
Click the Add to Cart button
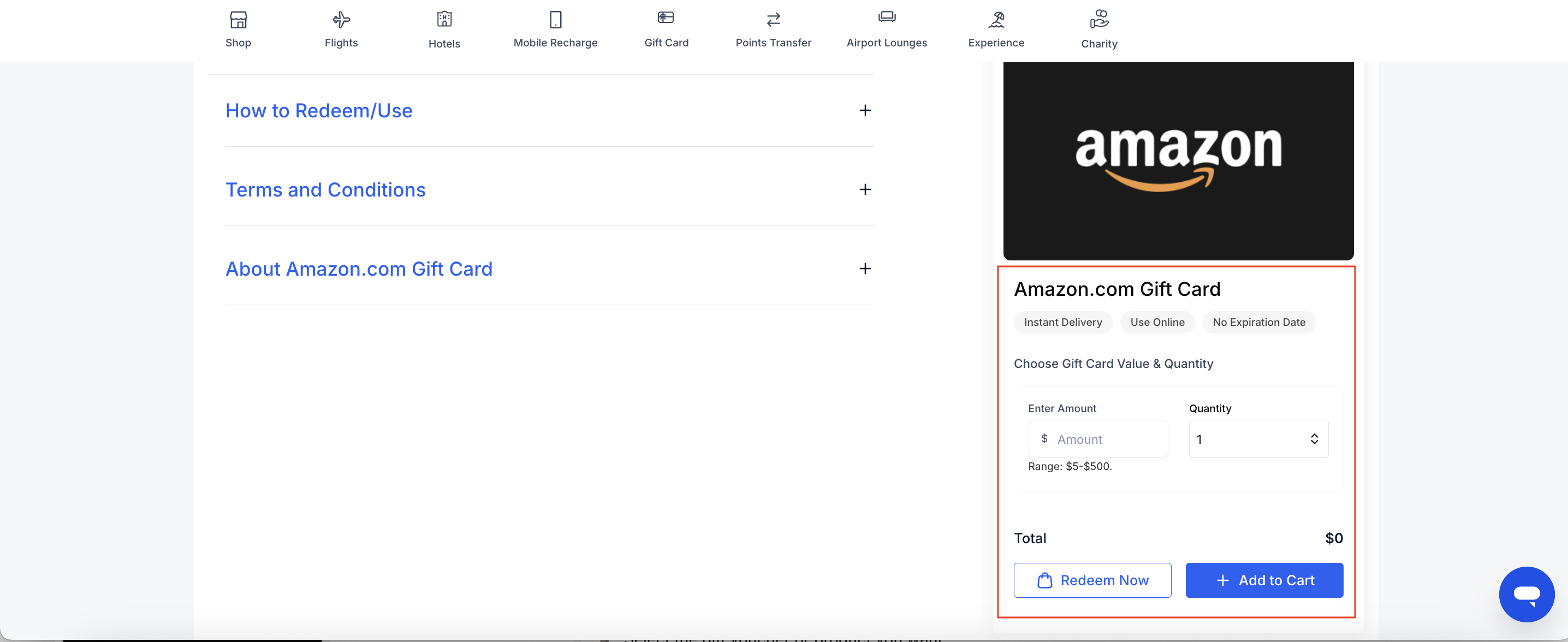1264,580
